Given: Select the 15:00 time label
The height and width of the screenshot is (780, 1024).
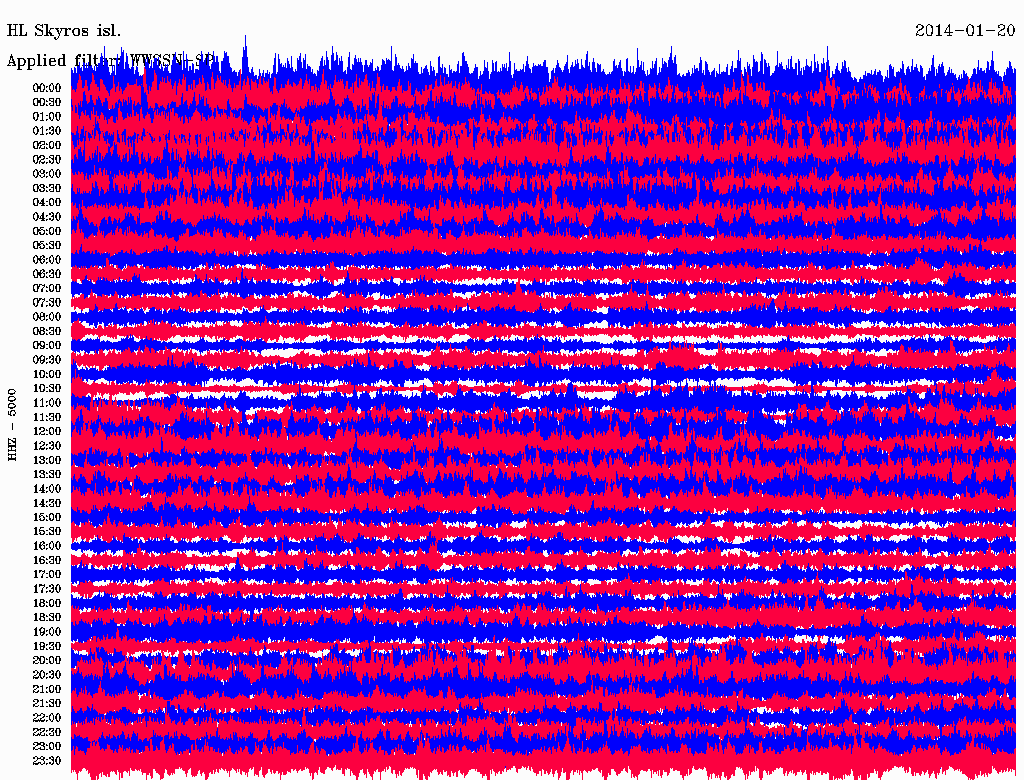Looking at the screenshot, I should coord(47,517).
